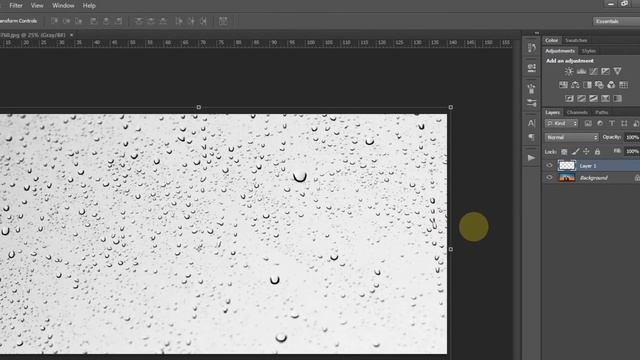Open the Paragraph panel icon in dock
640x360 pixels.
pyautogui.click(x=531, y=137)
